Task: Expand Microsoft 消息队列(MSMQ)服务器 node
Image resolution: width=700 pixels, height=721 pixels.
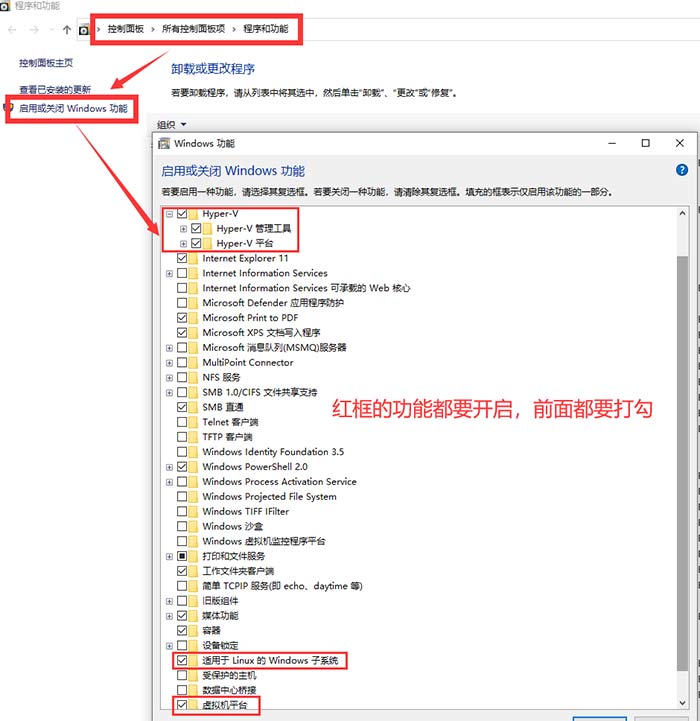Action: pyautogui.click(x=169, y=348)
